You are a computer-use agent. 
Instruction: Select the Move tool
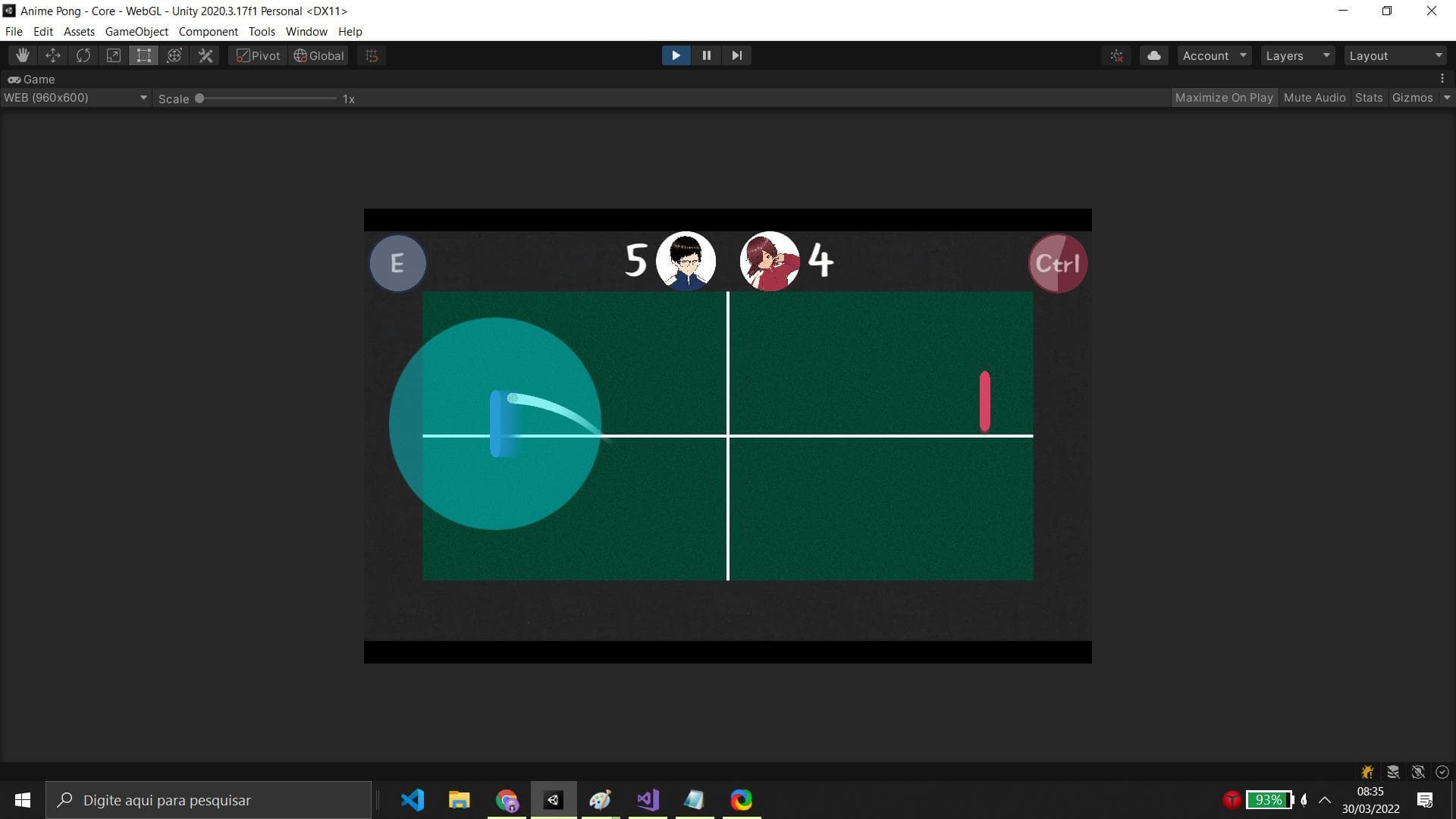pyautogui.click(x=53, y=55)
